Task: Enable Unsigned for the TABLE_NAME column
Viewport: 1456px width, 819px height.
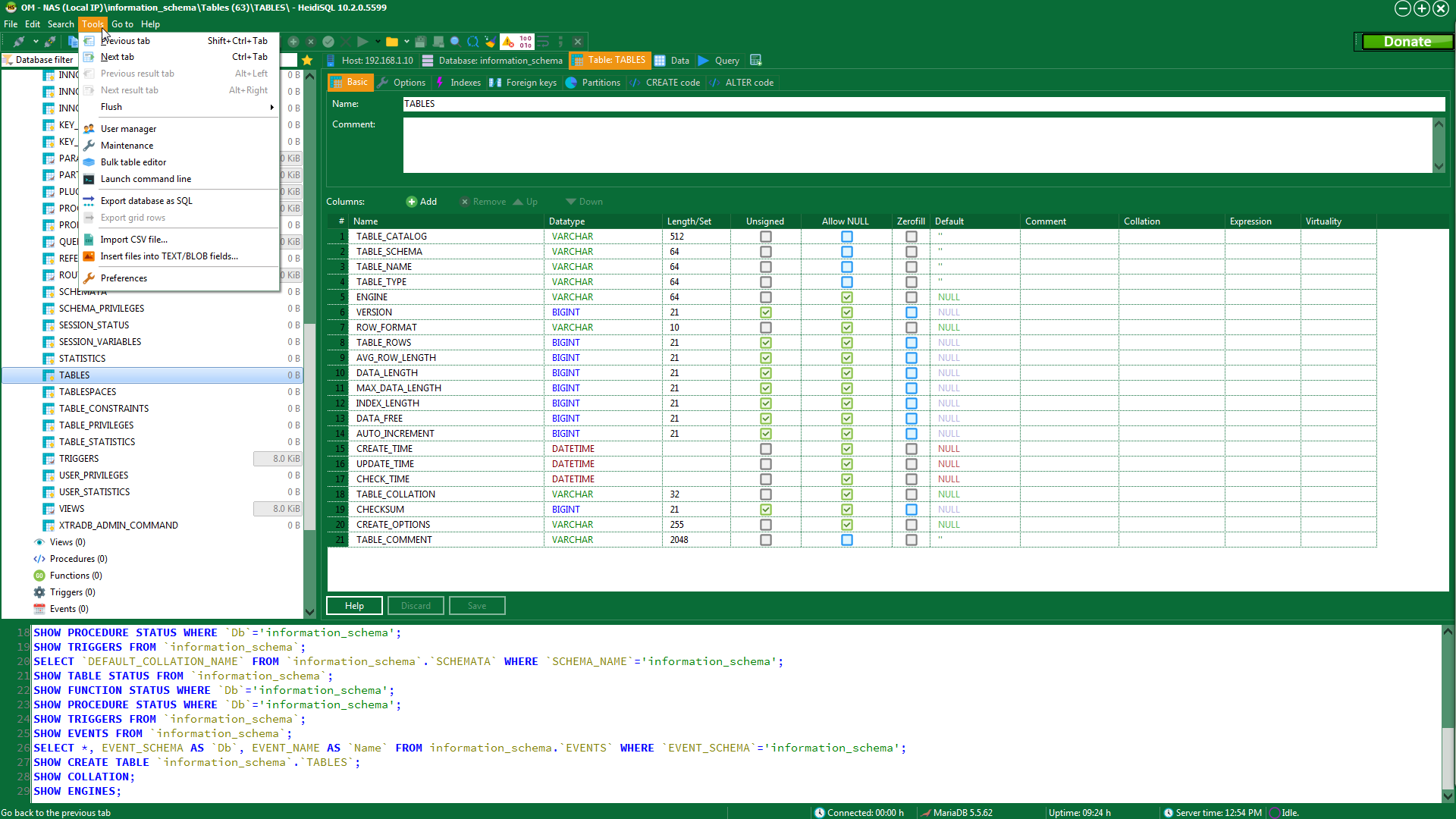Action: point(765,267)
